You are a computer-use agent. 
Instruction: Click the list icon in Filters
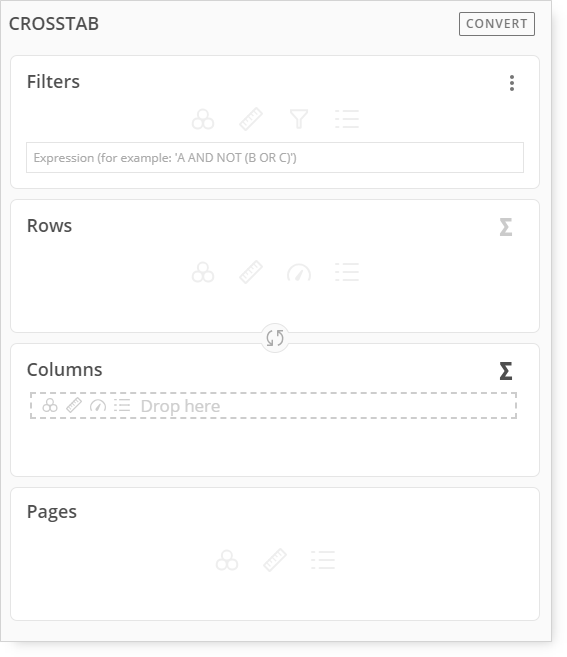tap(347, 119)
